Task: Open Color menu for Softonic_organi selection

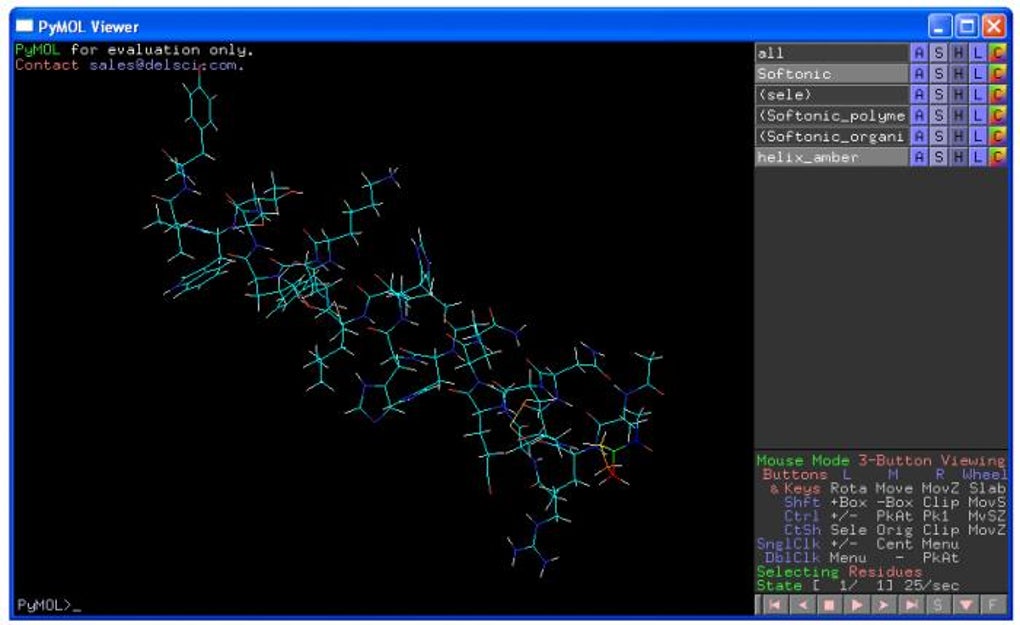Action: (997, 136)
